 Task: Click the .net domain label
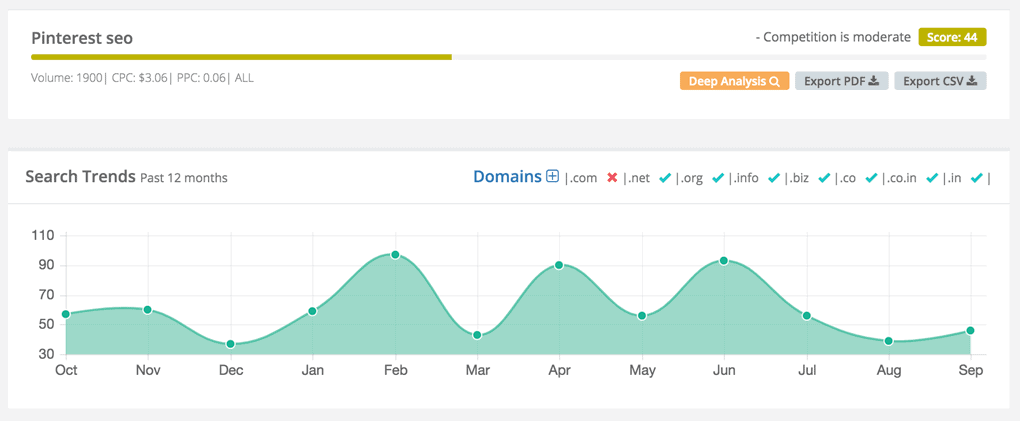[x=639, y=178]
